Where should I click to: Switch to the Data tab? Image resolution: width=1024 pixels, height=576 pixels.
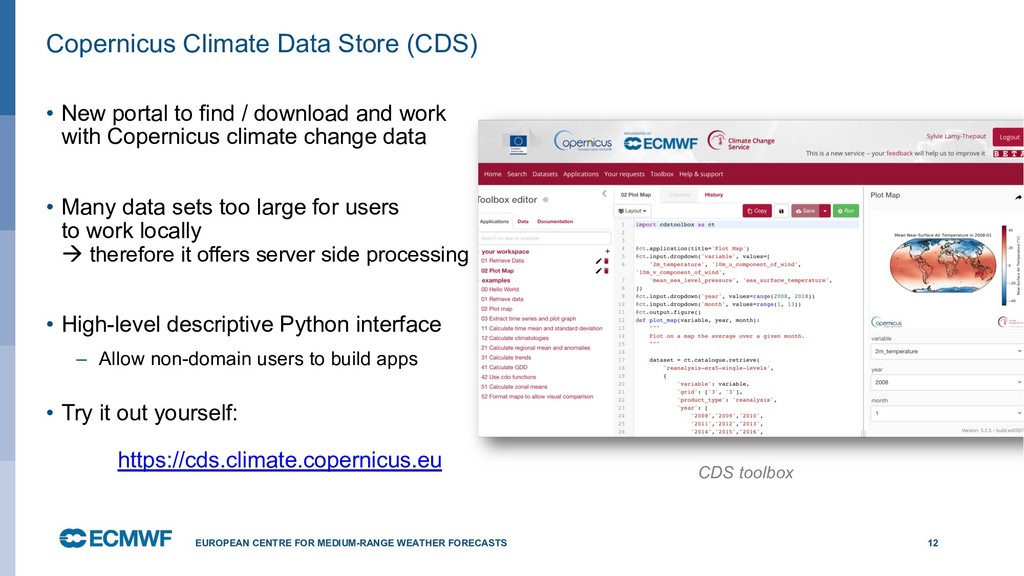523,221
